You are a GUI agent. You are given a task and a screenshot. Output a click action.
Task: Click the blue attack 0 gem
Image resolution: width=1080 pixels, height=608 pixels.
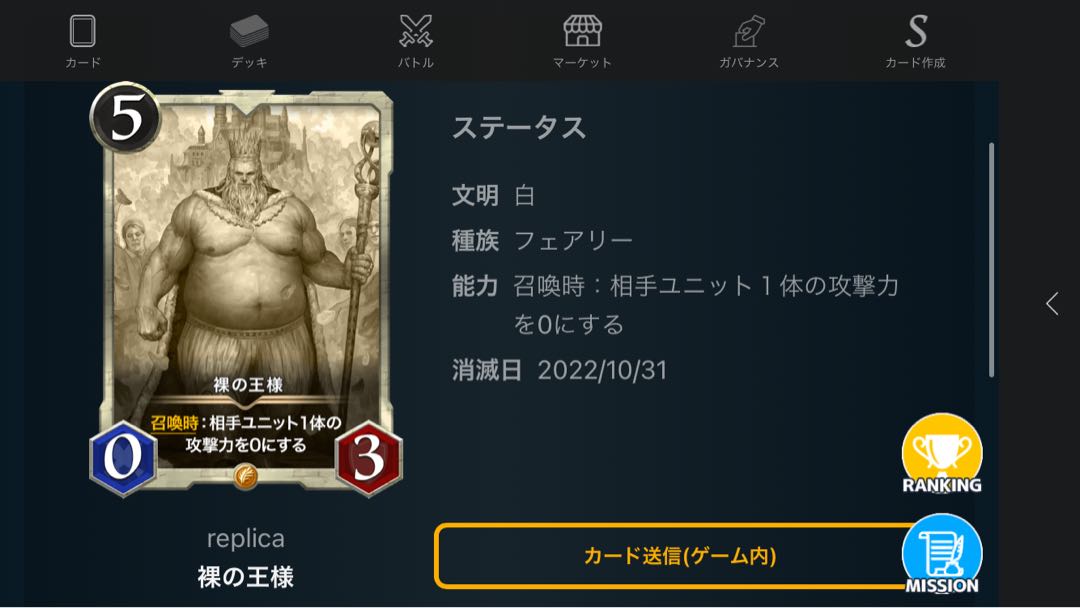[x=123, y=457]
